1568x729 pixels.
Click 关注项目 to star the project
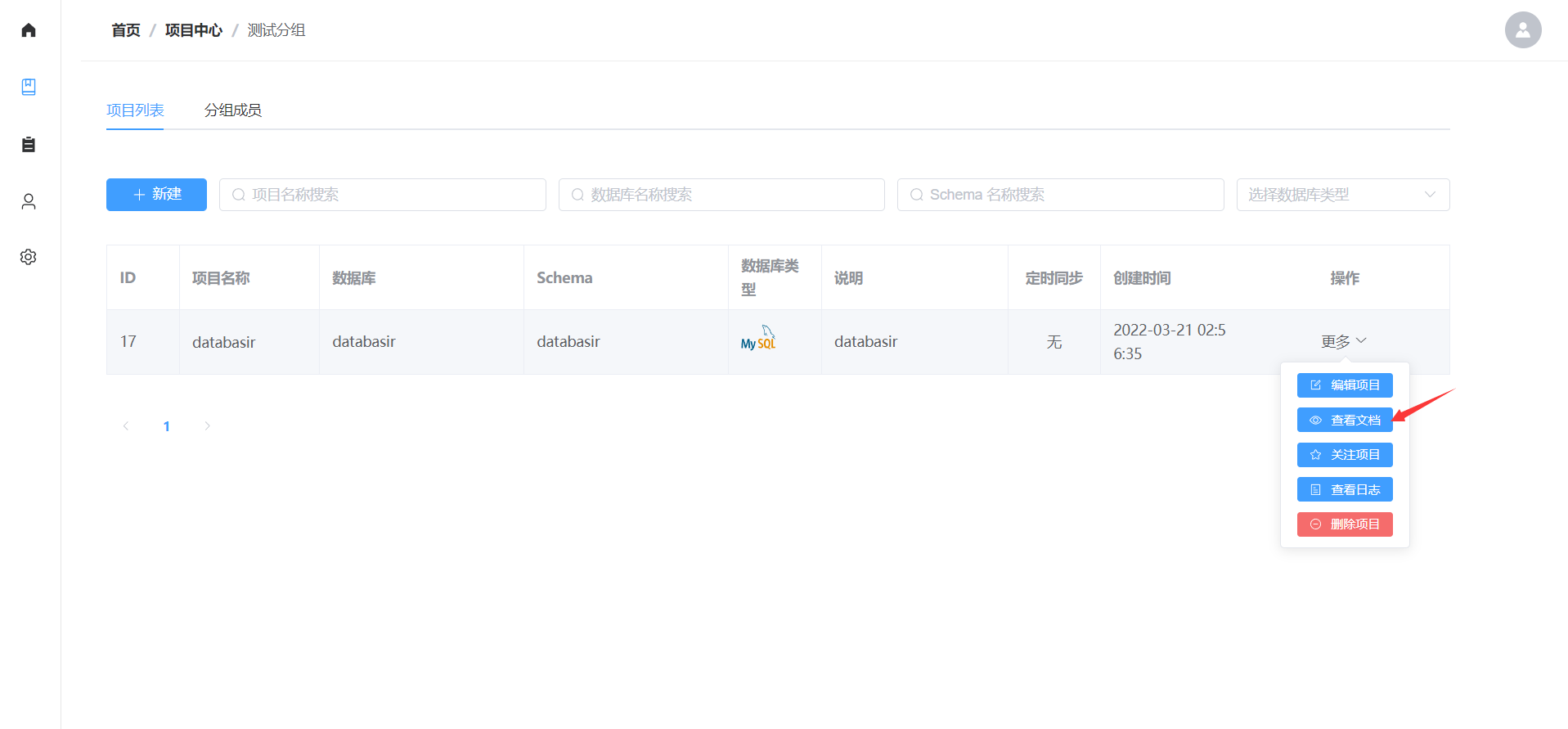point(1344,455)
